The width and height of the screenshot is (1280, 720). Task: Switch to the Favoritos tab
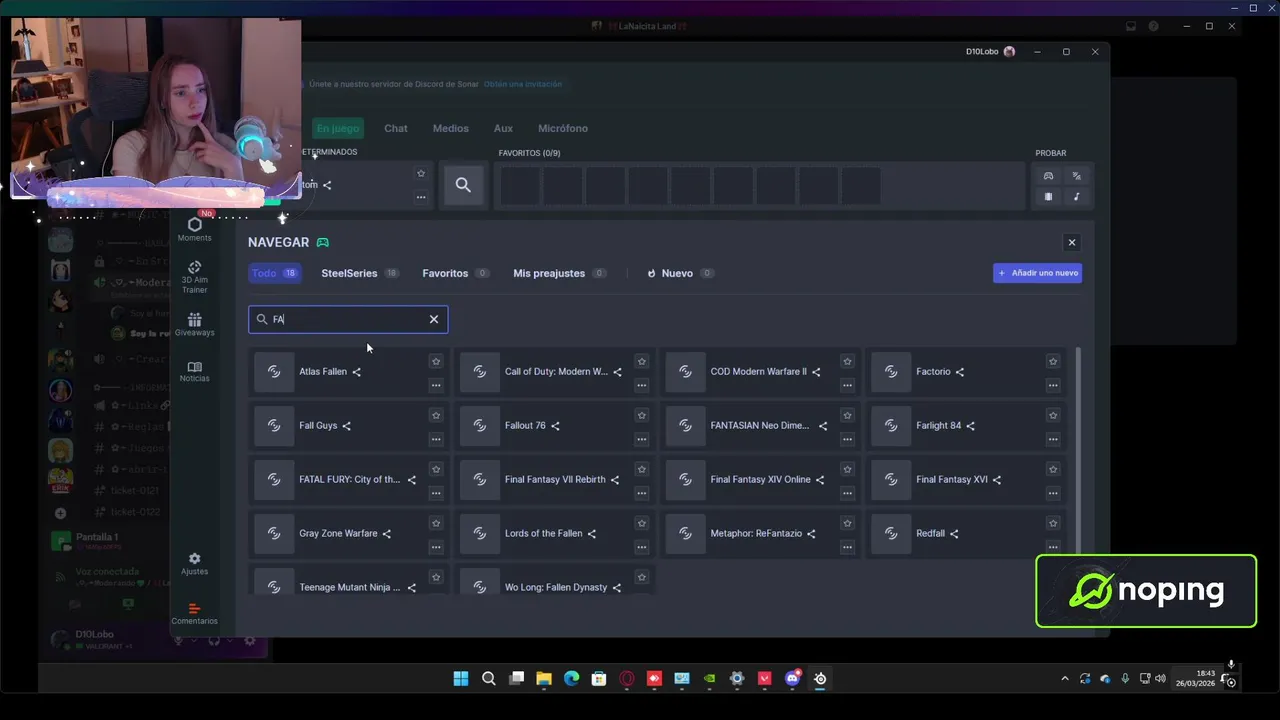coord(456,273)
